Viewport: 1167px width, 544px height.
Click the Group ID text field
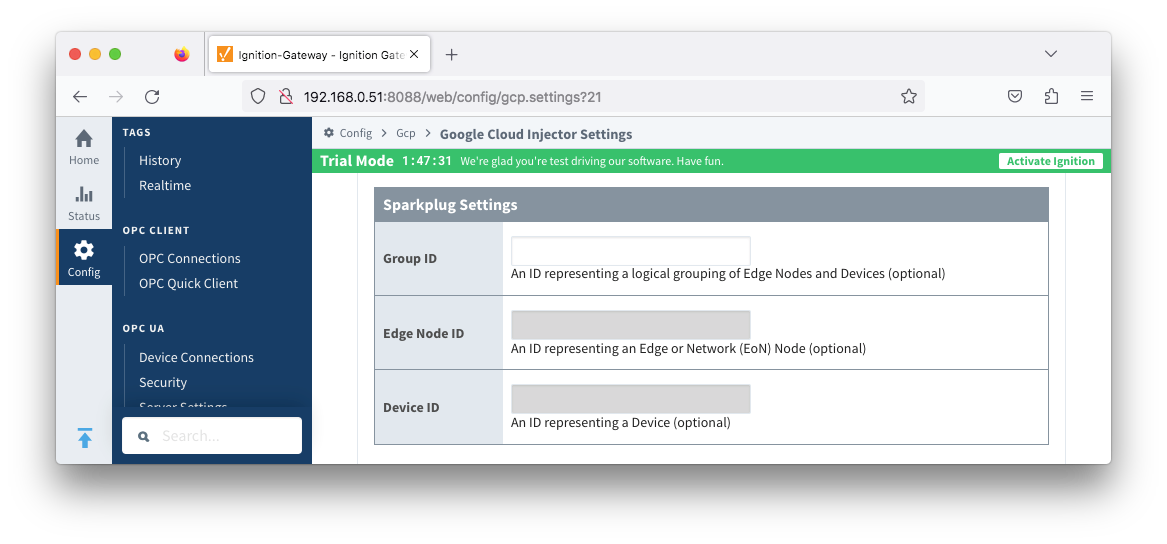[x=630, y=251]
